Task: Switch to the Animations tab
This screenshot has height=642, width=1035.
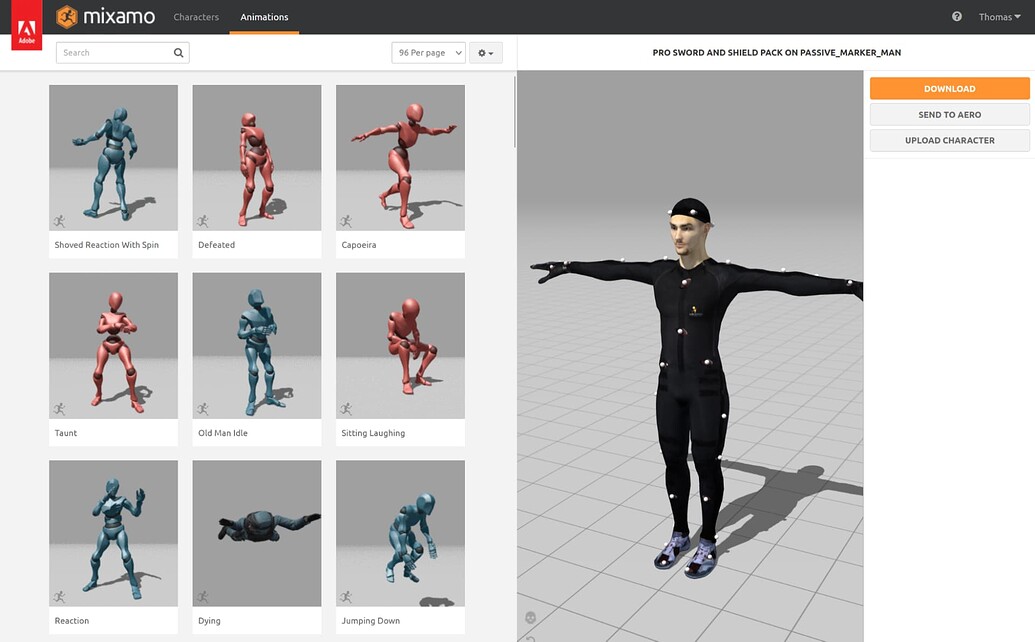Action: click(263, 16)
